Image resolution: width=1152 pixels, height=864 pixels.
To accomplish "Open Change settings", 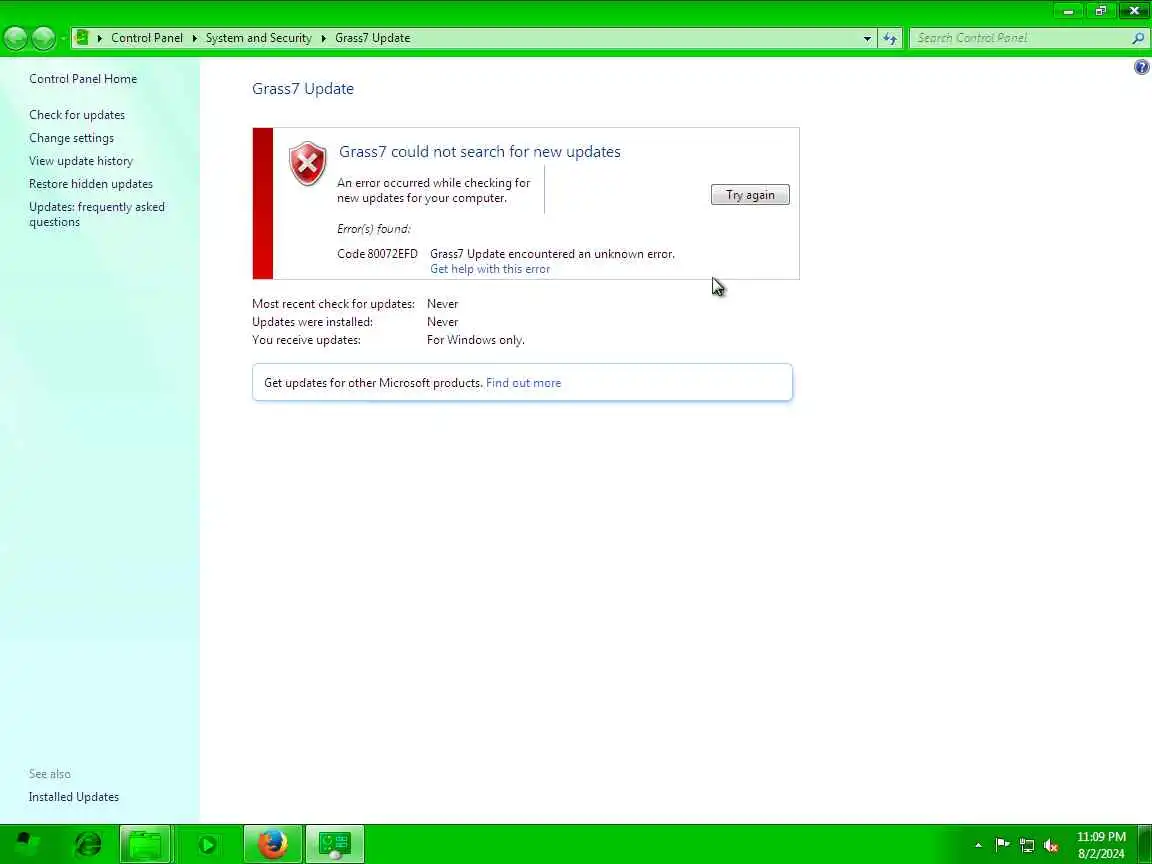I will [71, 137].
